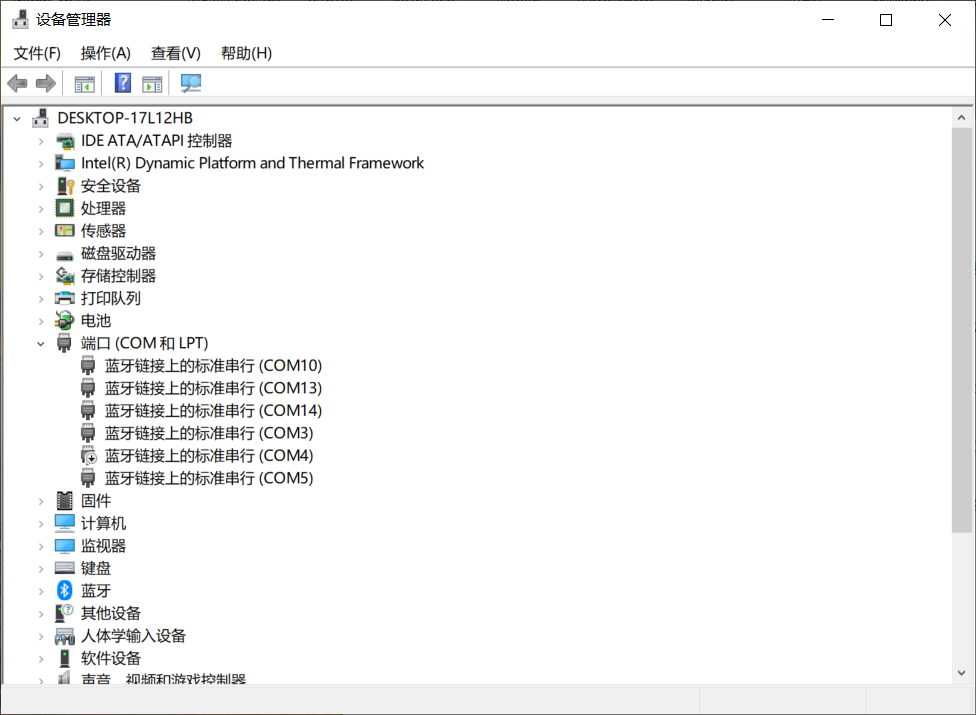Click the scrollbar down arrow
976x715 pixels.
click(961, 673)
